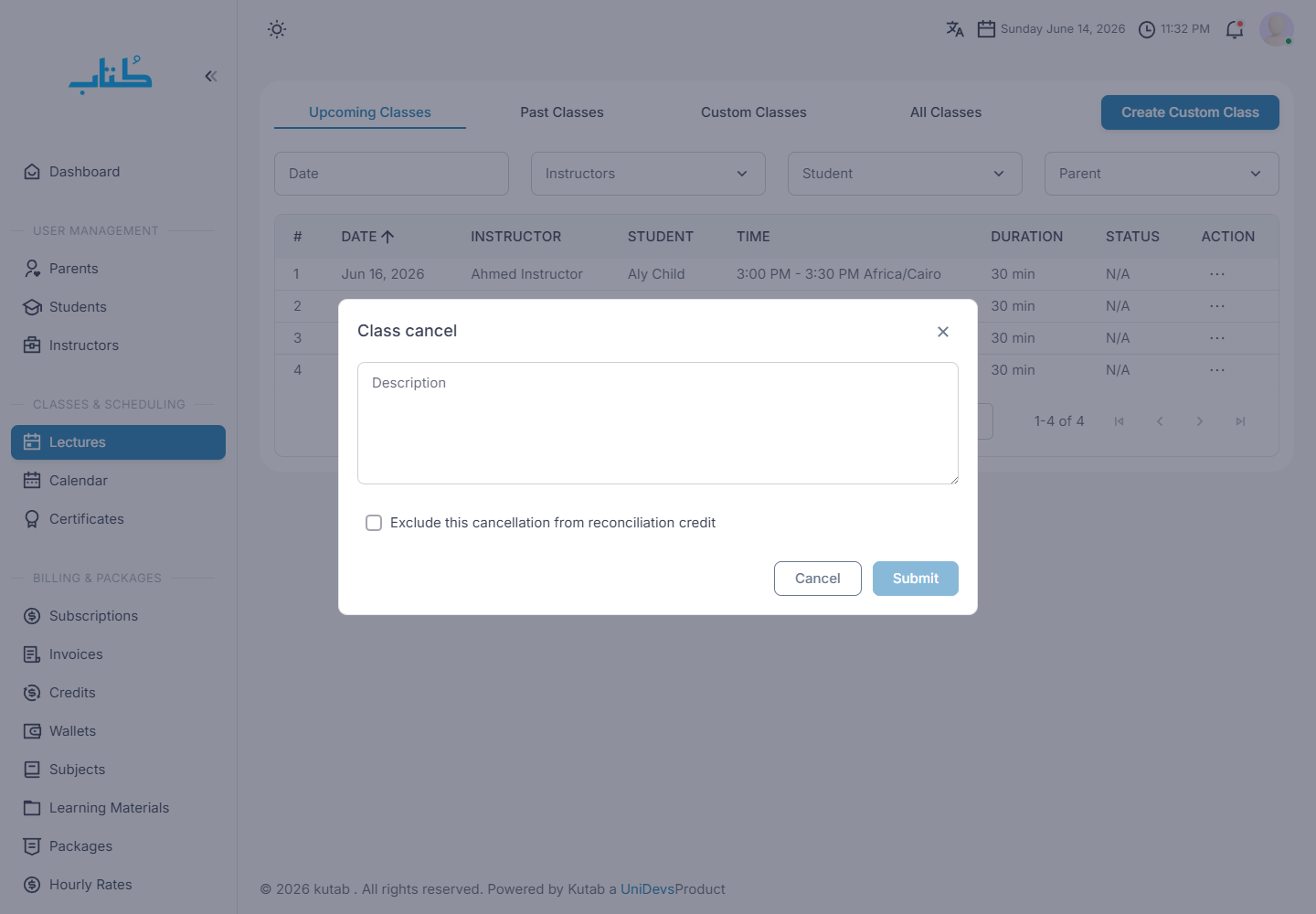Switch to Past Classes tab

click(562, 112)
